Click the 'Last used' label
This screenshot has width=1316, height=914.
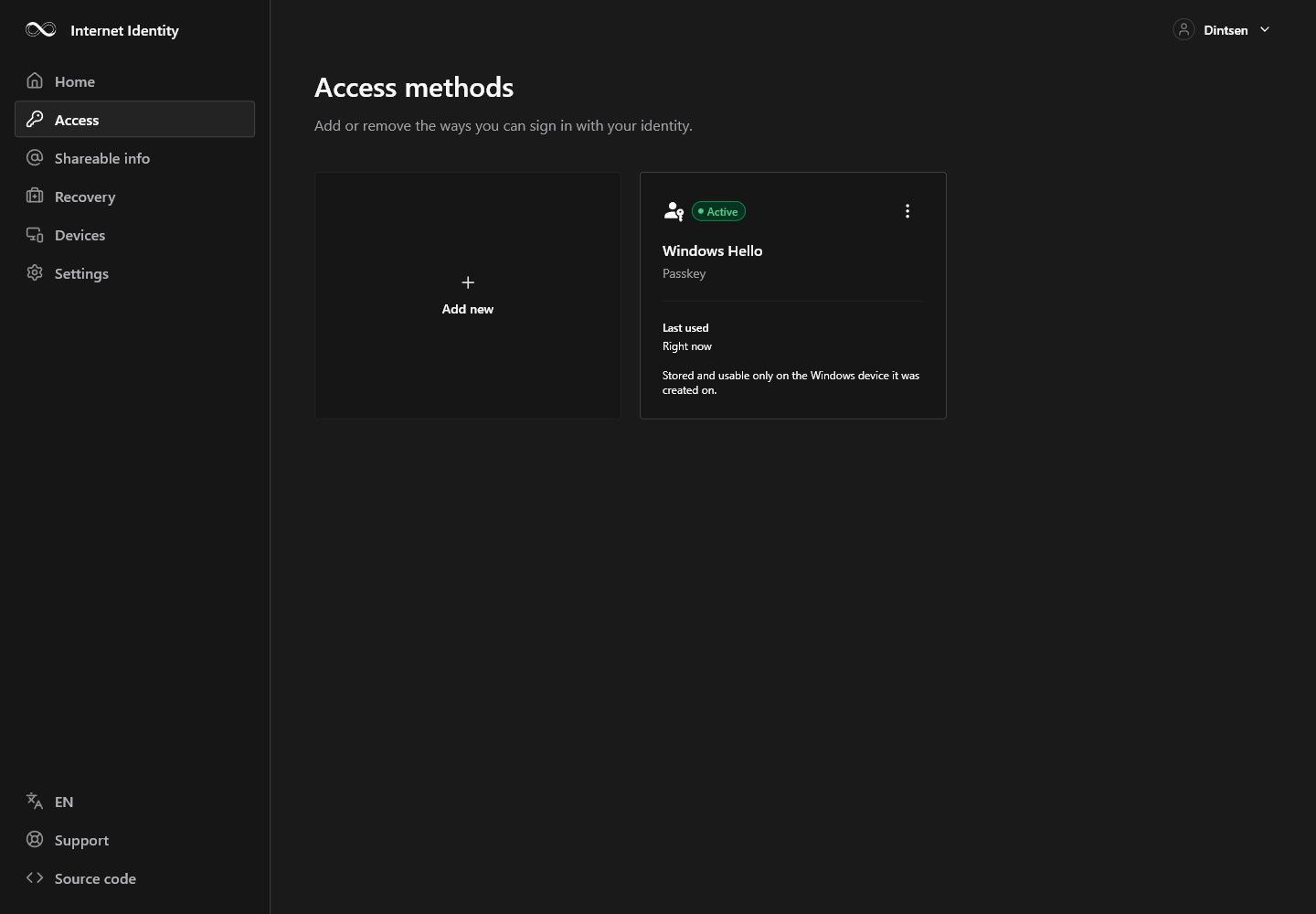pos(685,327)
